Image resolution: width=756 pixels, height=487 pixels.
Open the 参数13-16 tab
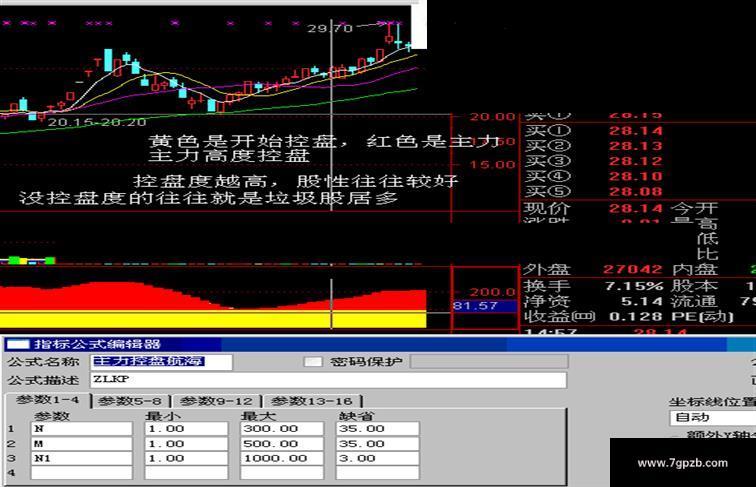(312, 401)
